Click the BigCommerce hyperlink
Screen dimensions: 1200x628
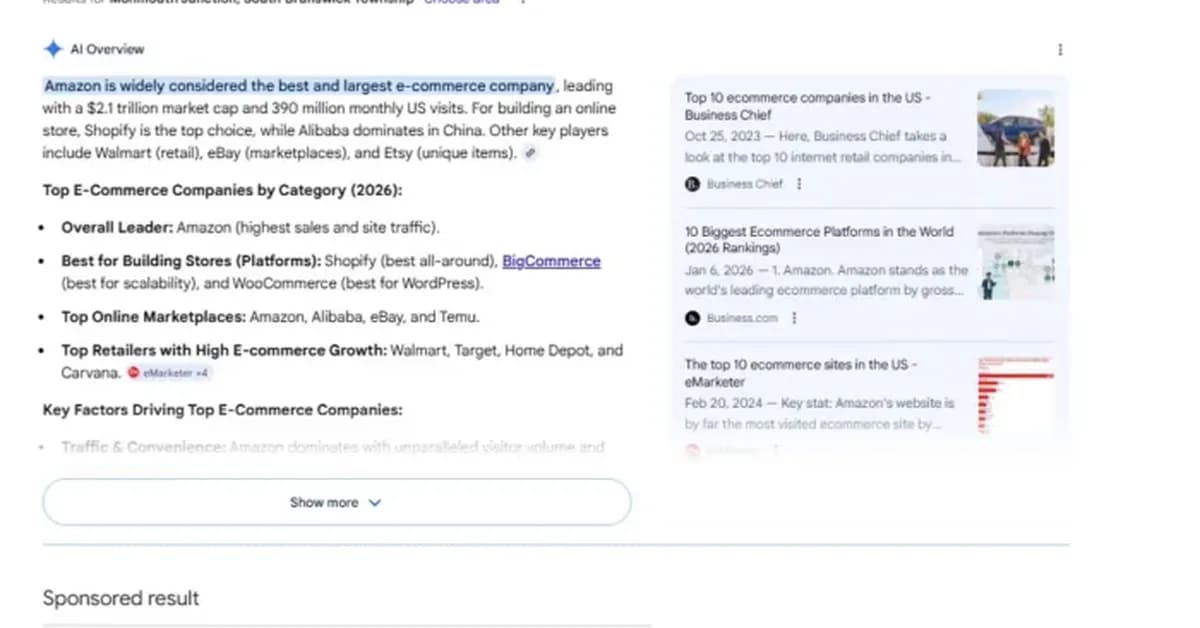click(551, 261)
